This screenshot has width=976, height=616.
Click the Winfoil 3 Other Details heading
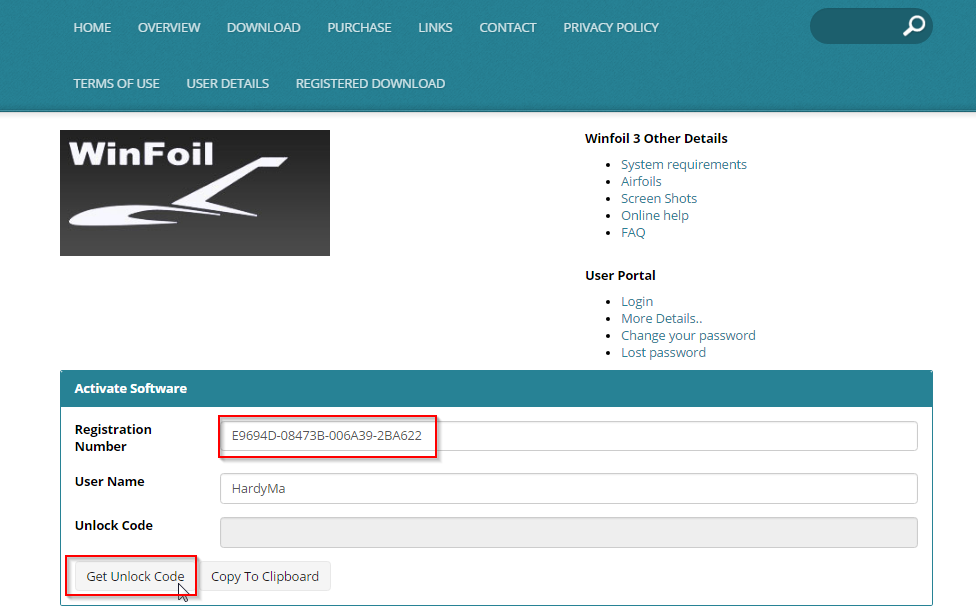[x=656, y=138]
